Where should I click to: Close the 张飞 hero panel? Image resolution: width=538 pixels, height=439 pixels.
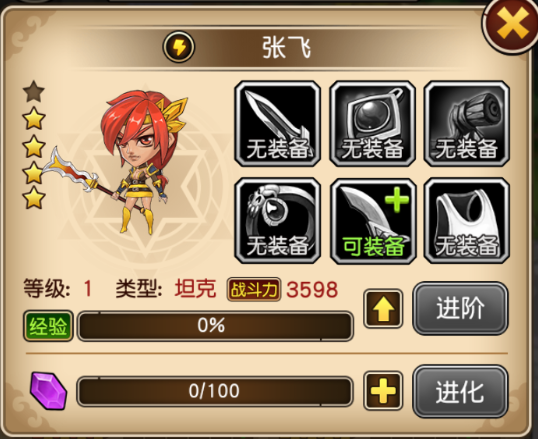(511, 25)
